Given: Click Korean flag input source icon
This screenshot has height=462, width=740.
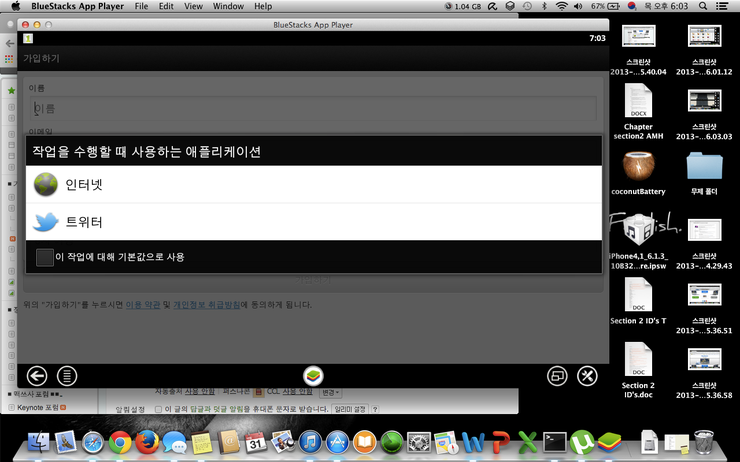Looking at the screenshot, I should click(x=632, y=6).
